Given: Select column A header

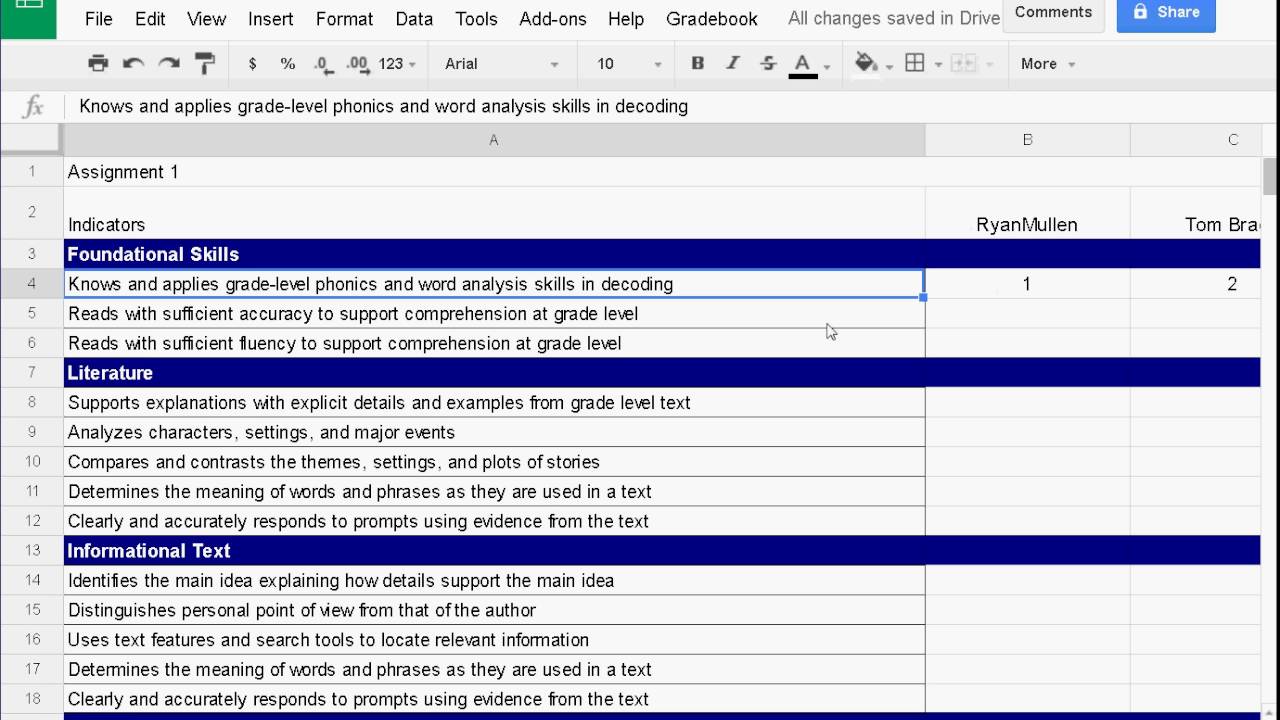Looking at the screenshot, I should tap(494, 140).
